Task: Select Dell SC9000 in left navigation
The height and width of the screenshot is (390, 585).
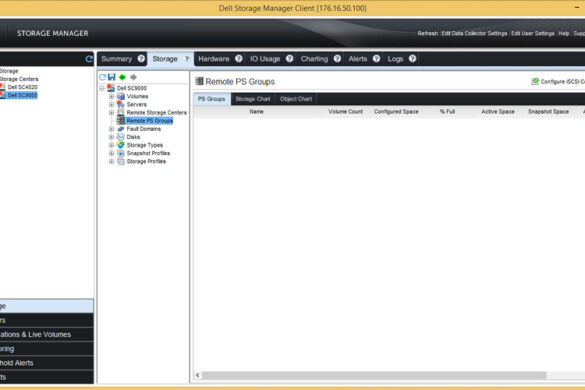Action: 22,95
